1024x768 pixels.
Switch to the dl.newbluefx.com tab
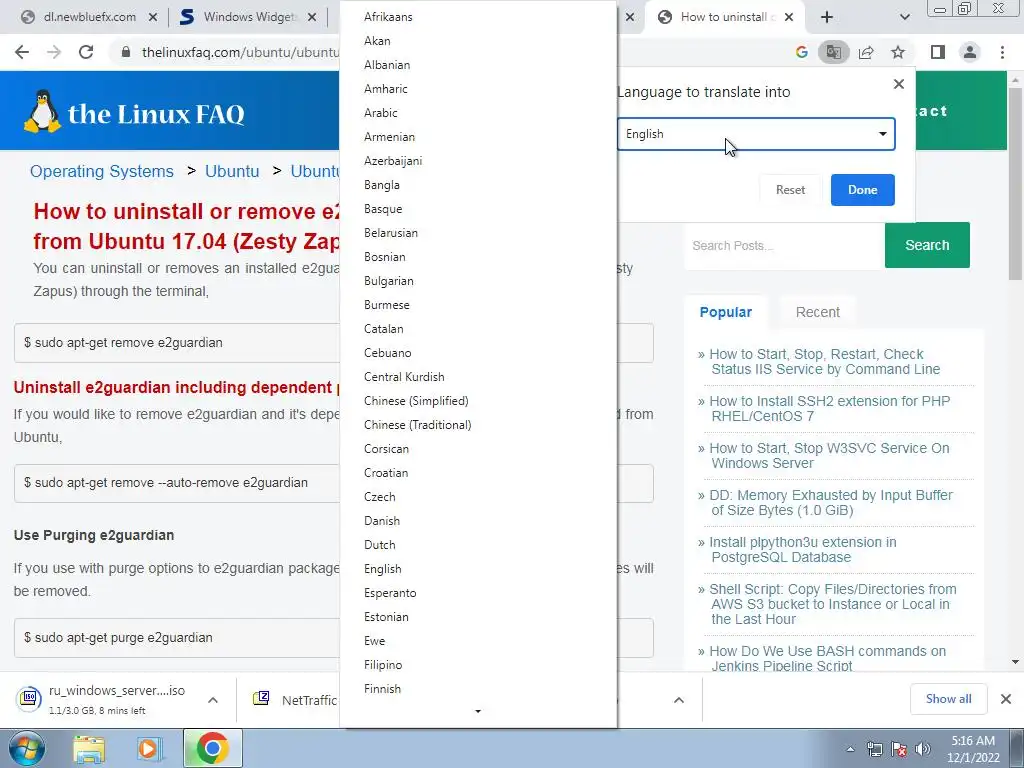[89, 17]
